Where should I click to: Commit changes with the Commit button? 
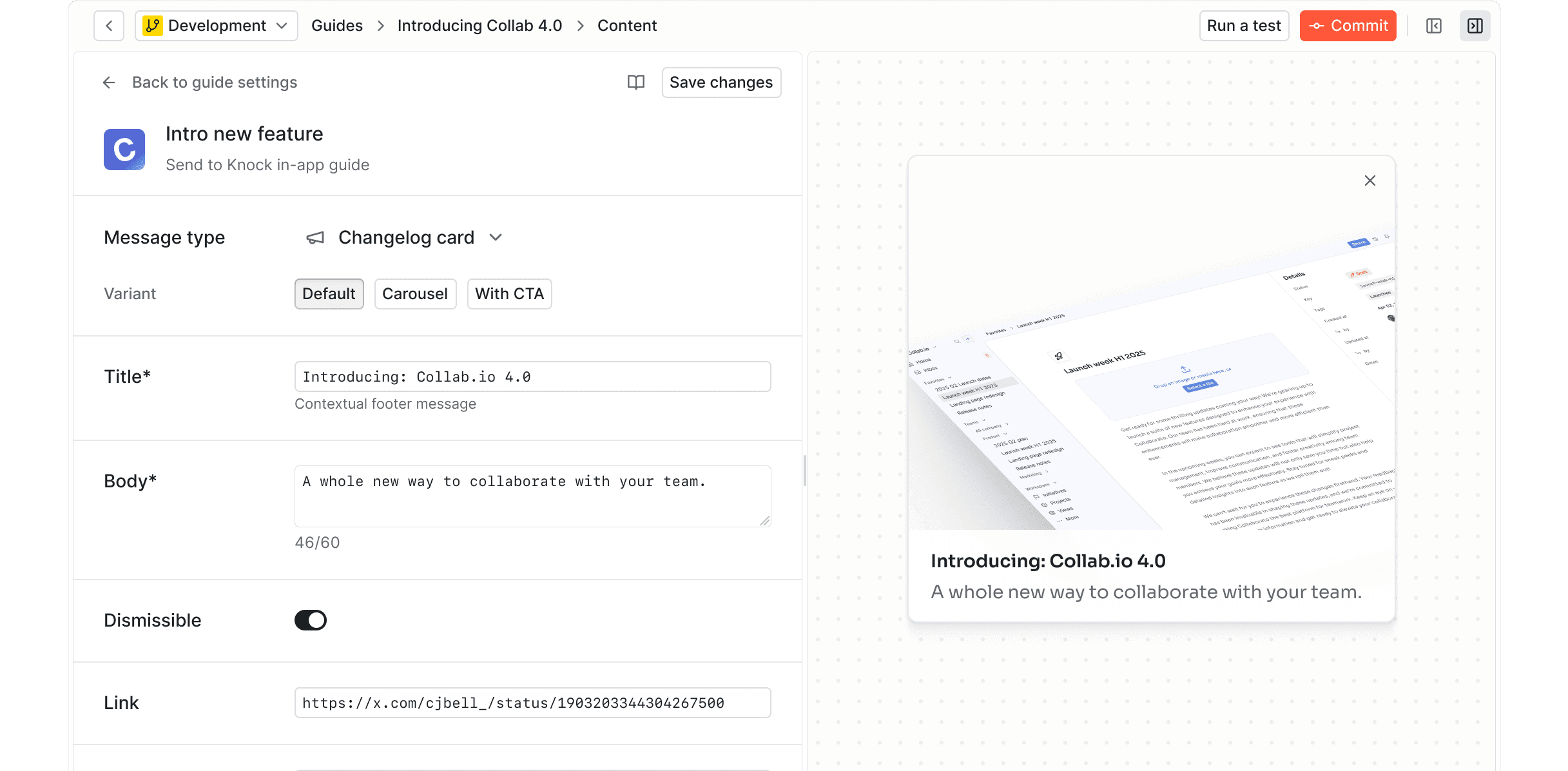[1348, 26]
